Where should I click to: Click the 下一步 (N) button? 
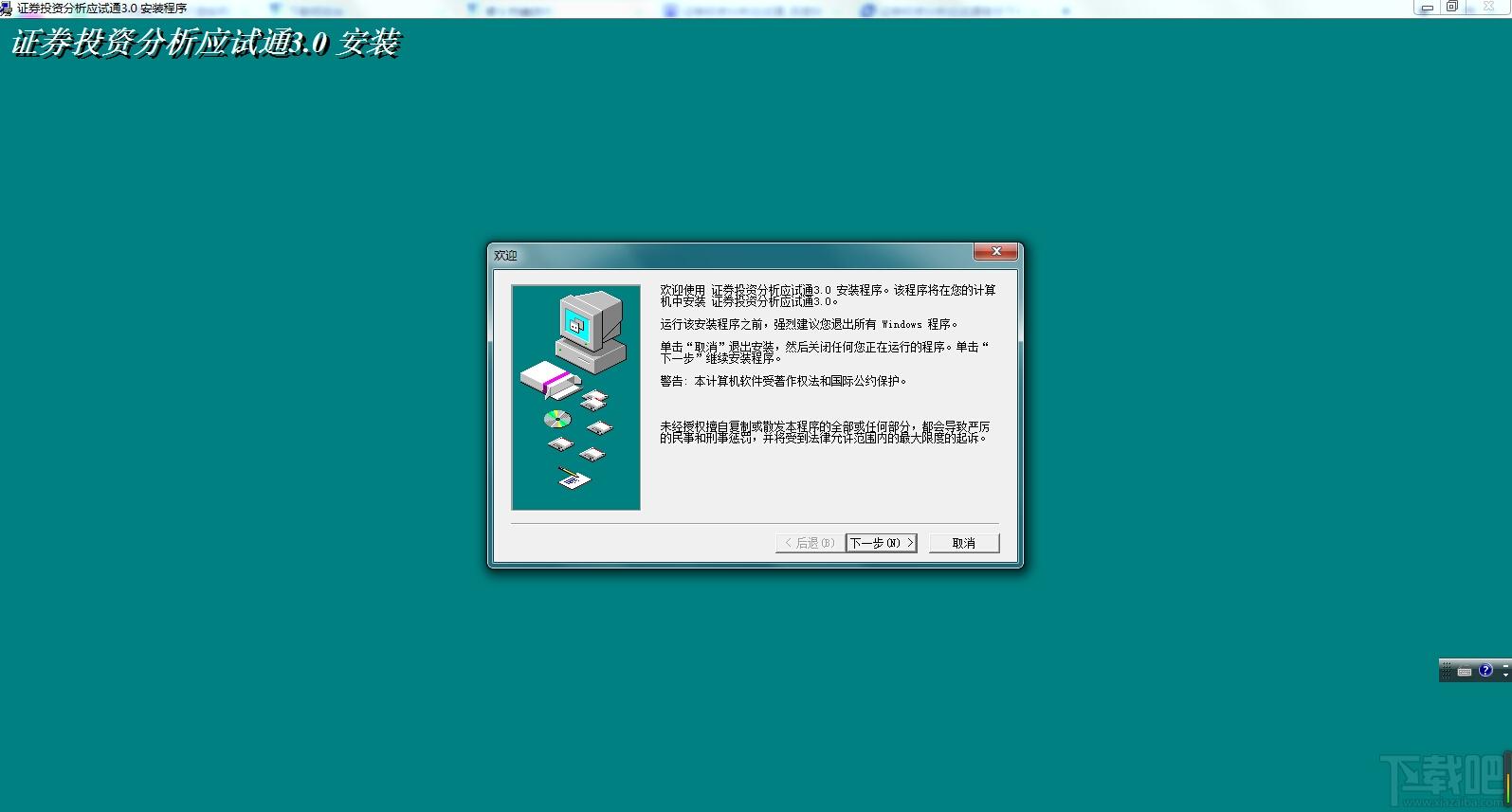(881, 543)
